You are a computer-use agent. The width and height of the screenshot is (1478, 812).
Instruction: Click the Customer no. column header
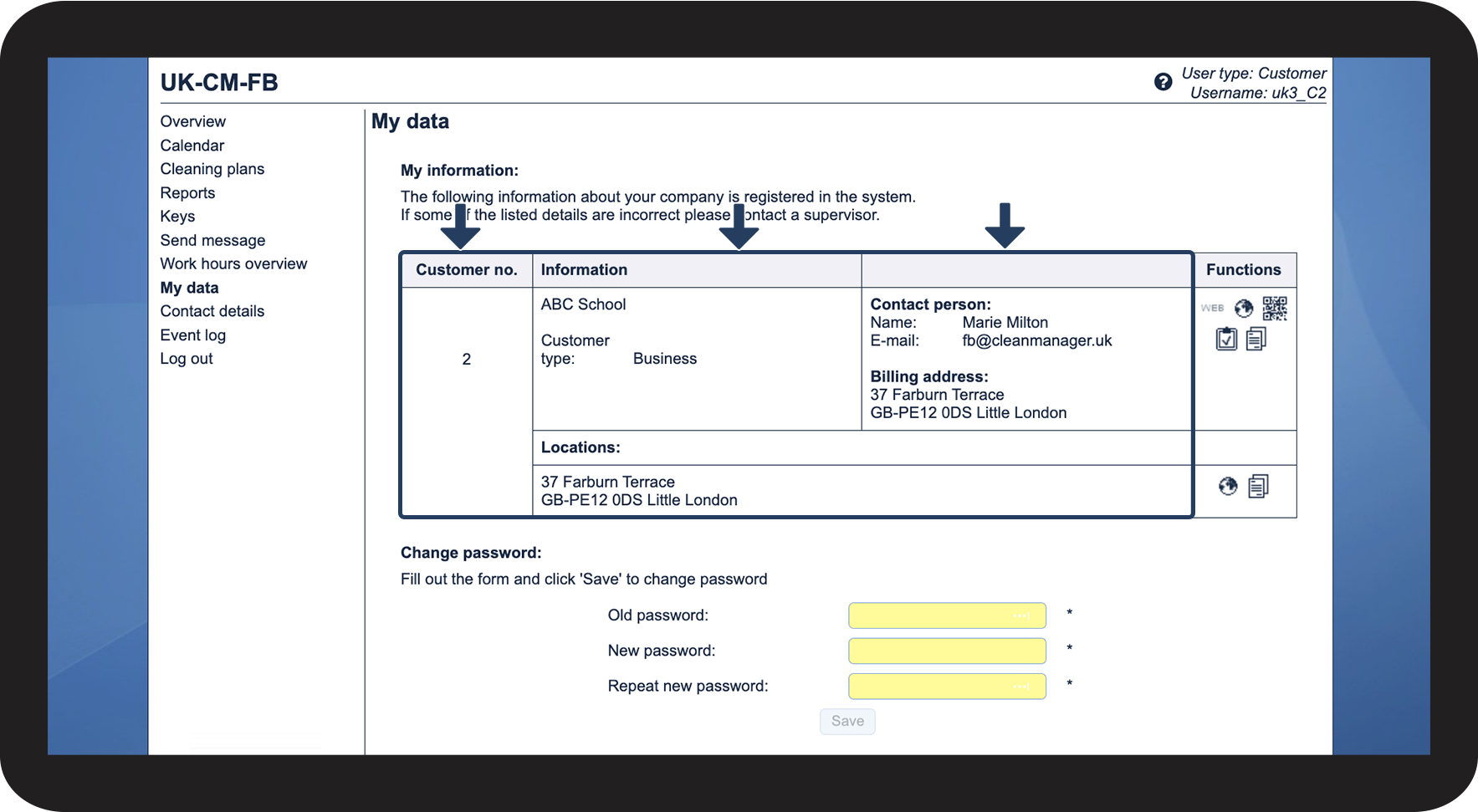pyautogui.click(x=467, y=270)
